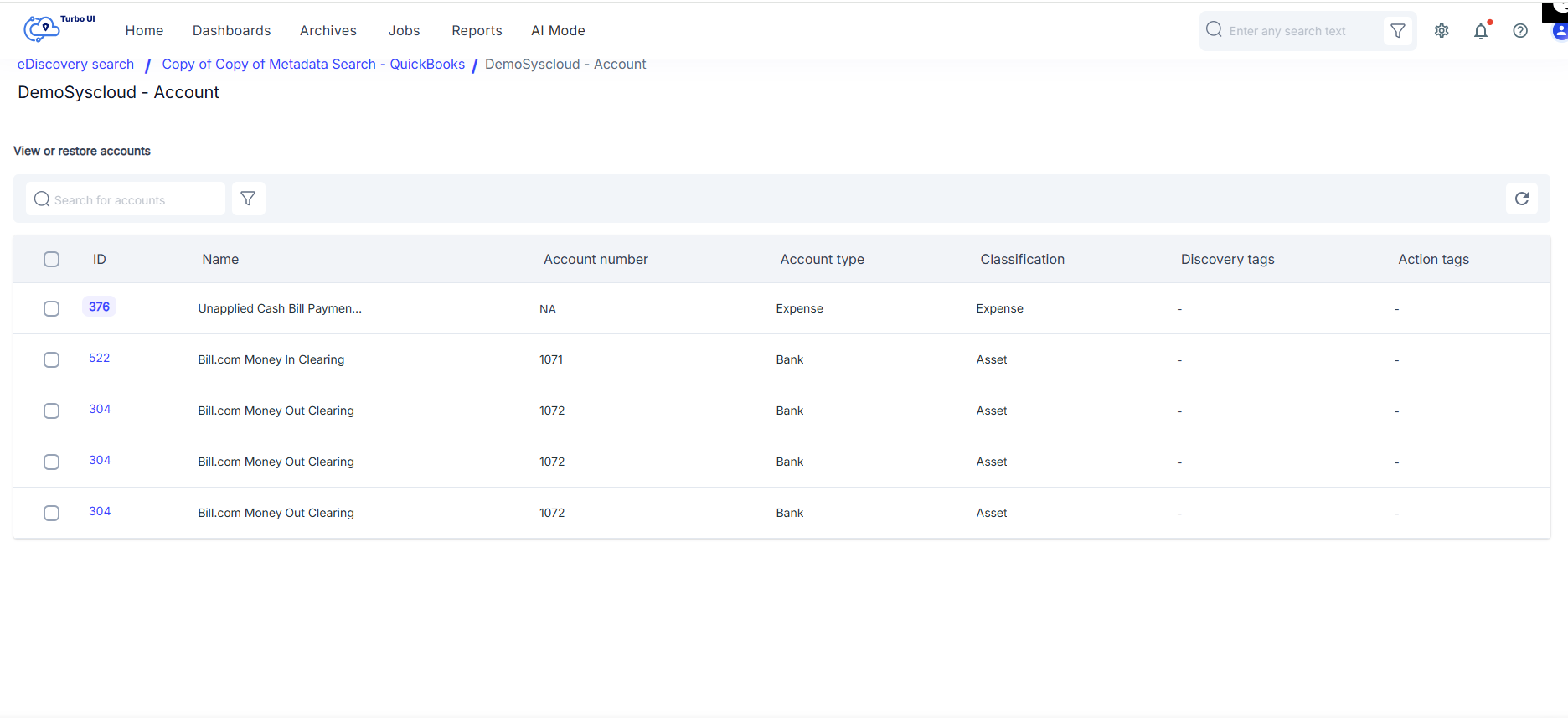This screenshot has height=718, width=1568.
Task: Open the accounts filter funnel button
Action: [248, 199]
